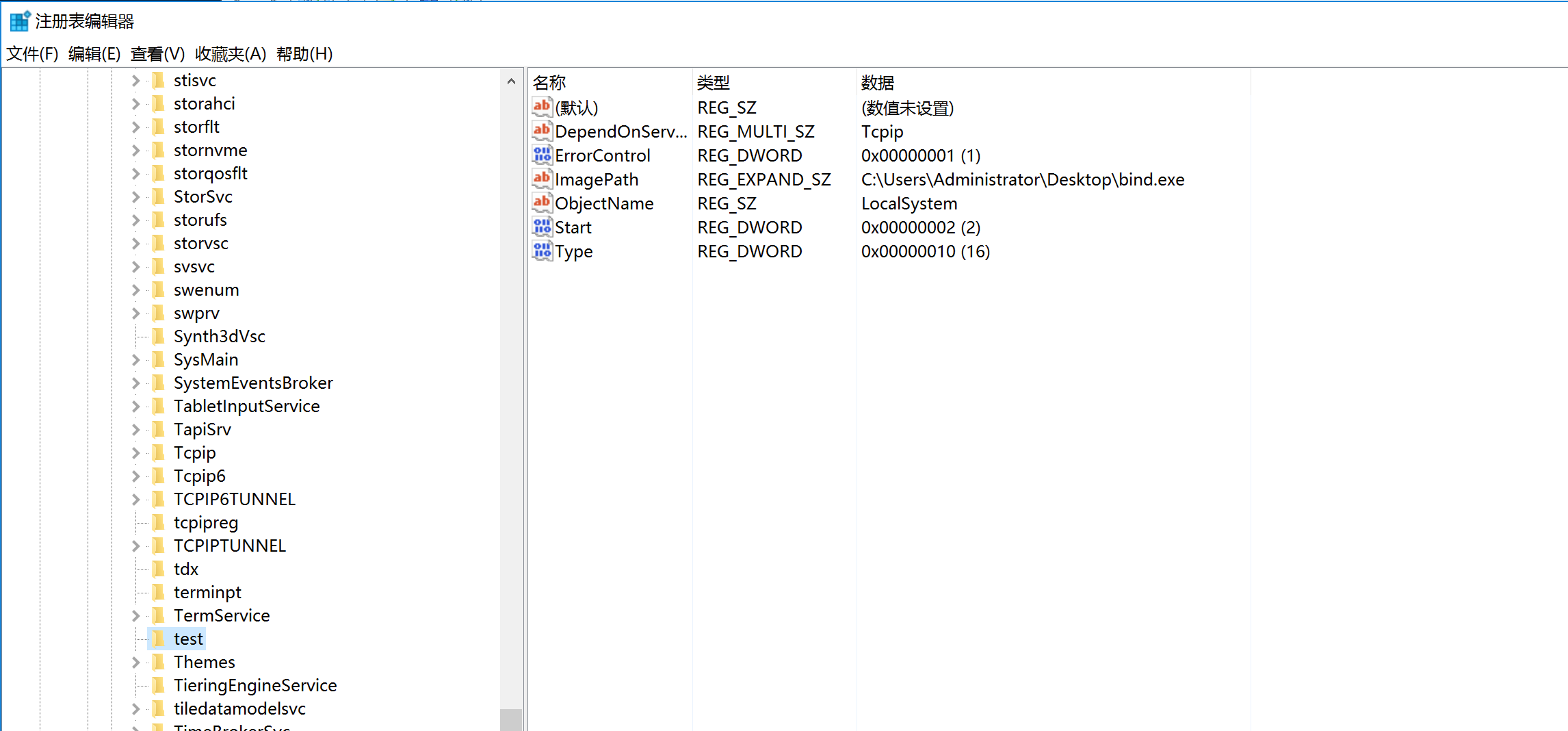Click the string icon of DependOnService value
This screenshot has width=1568, height=731.
pos(542,131)
